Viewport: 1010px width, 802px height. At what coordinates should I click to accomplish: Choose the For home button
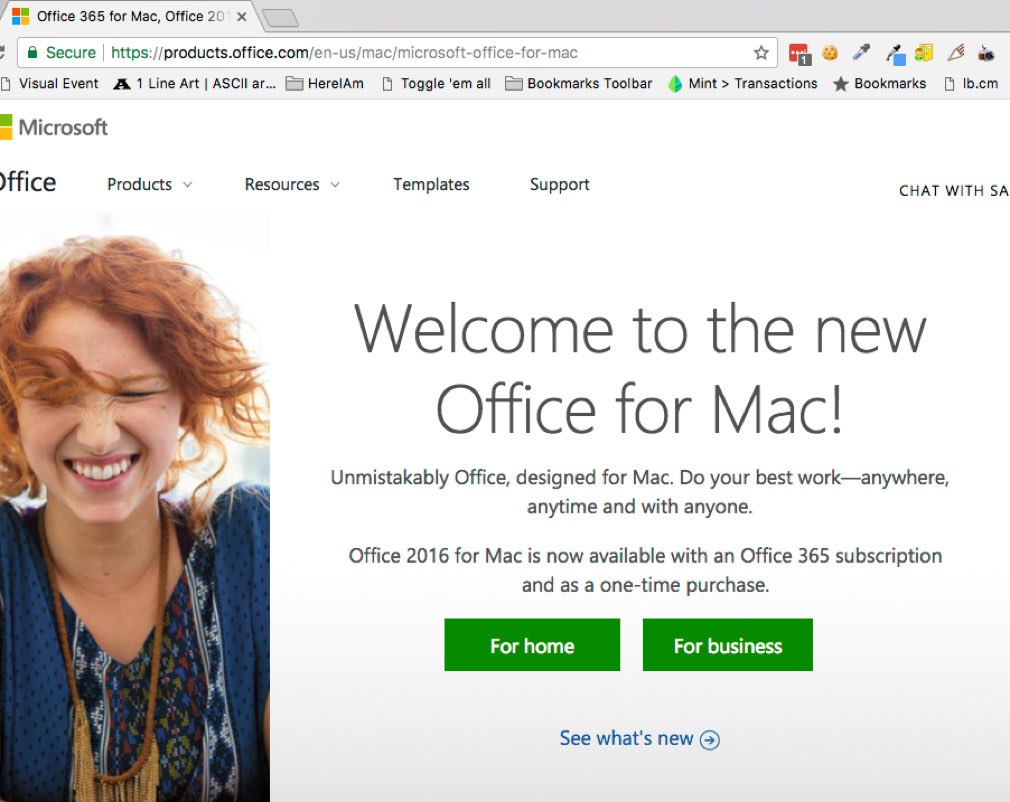532,645
